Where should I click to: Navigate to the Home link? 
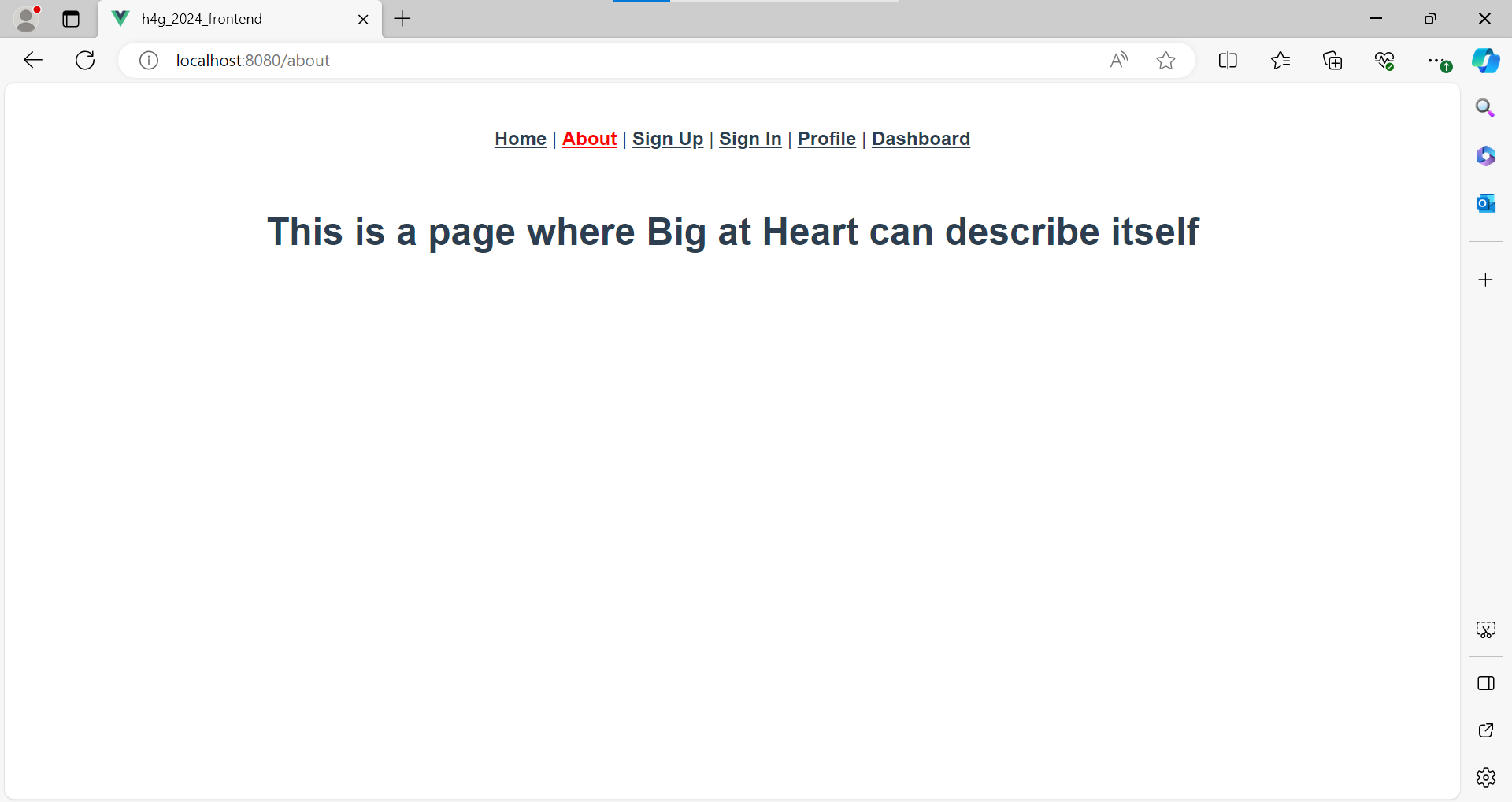tap(521, 139)
